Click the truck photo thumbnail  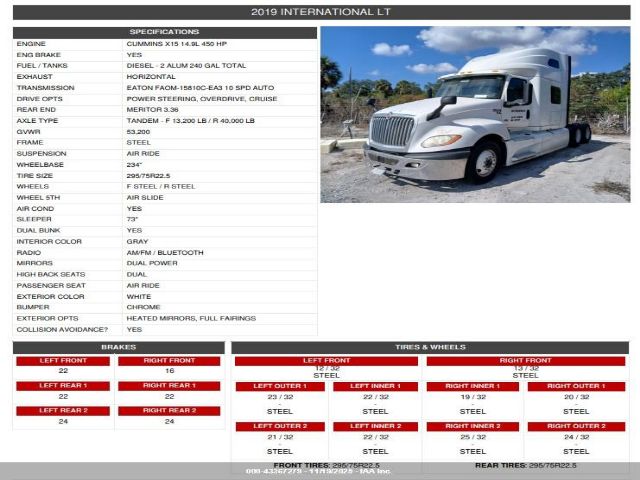pyautogui.click(x=475, y=114)
